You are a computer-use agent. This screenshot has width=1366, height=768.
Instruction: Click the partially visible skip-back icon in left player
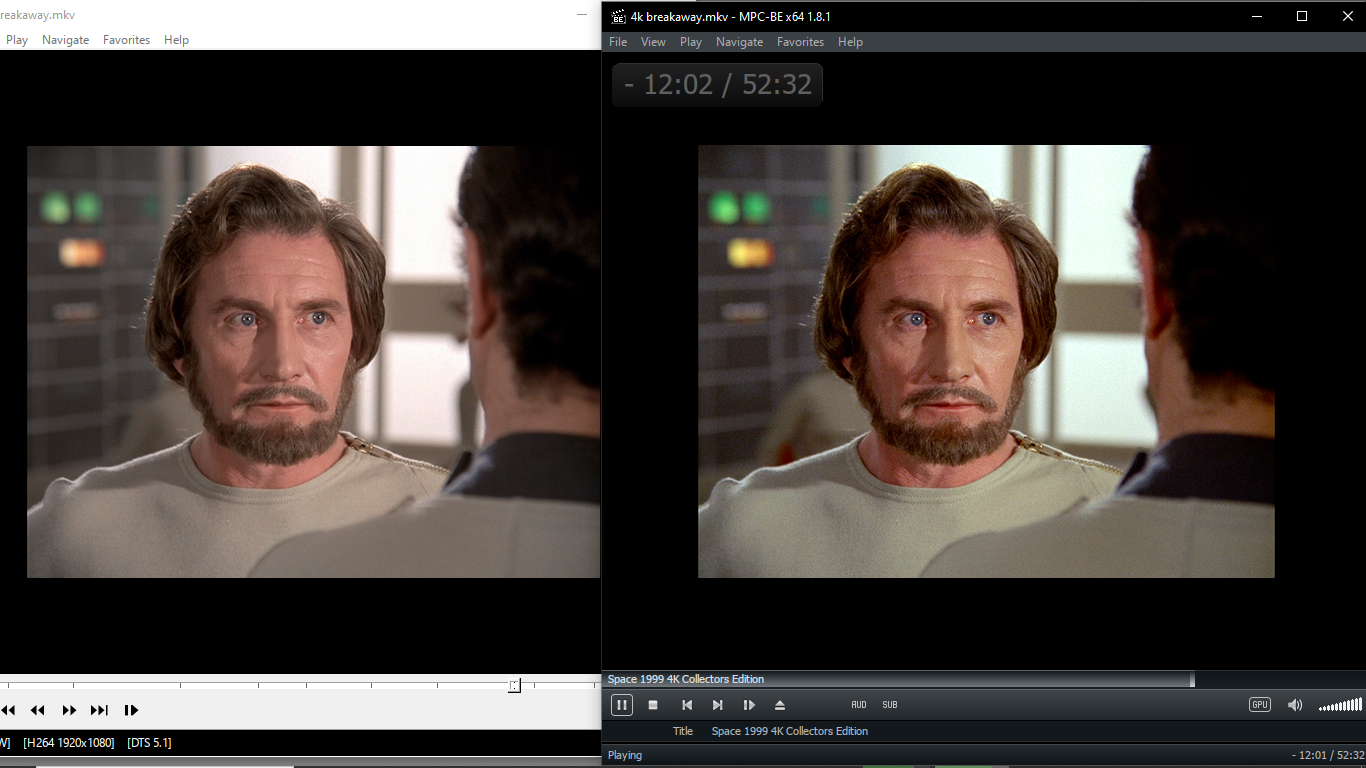[x=8, y=710]
